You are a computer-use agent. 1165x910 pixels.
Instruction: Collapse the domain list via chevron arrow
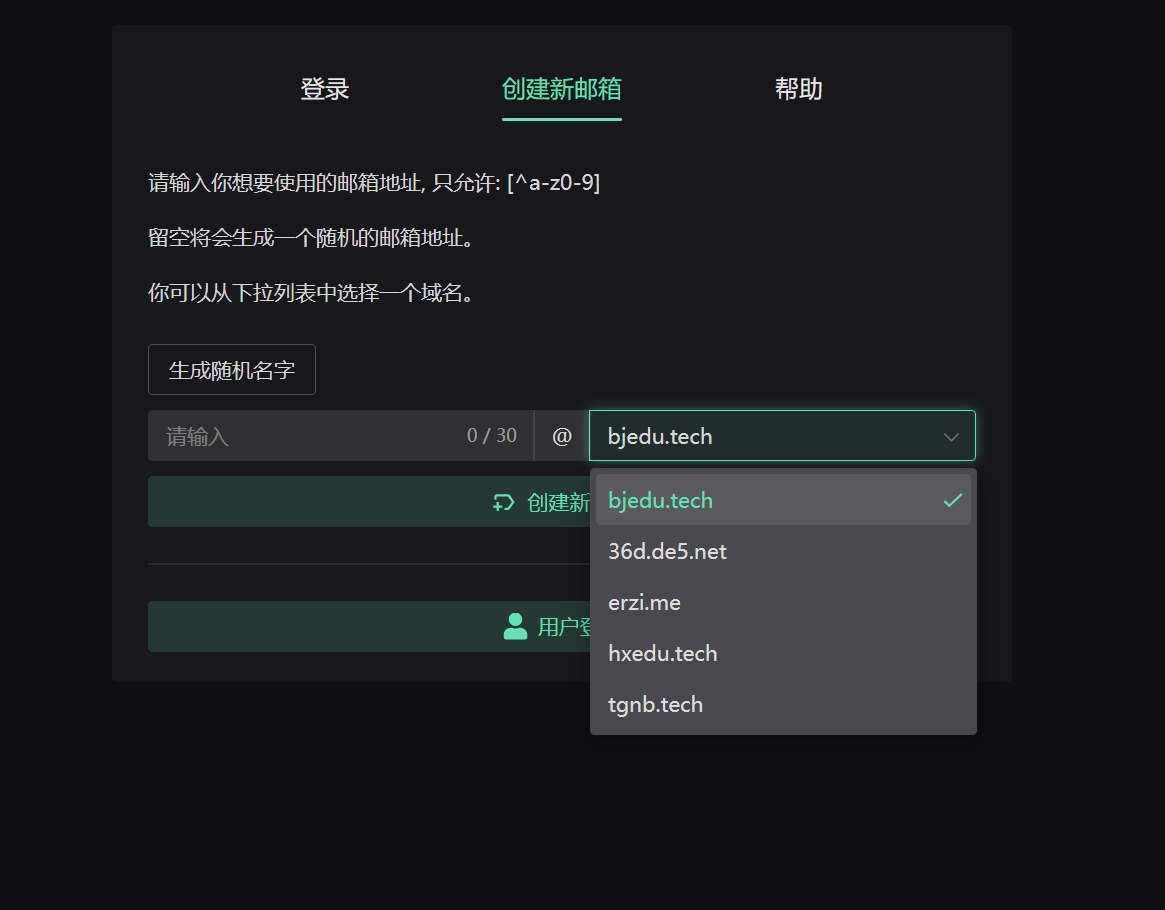(x=951, y=437)
